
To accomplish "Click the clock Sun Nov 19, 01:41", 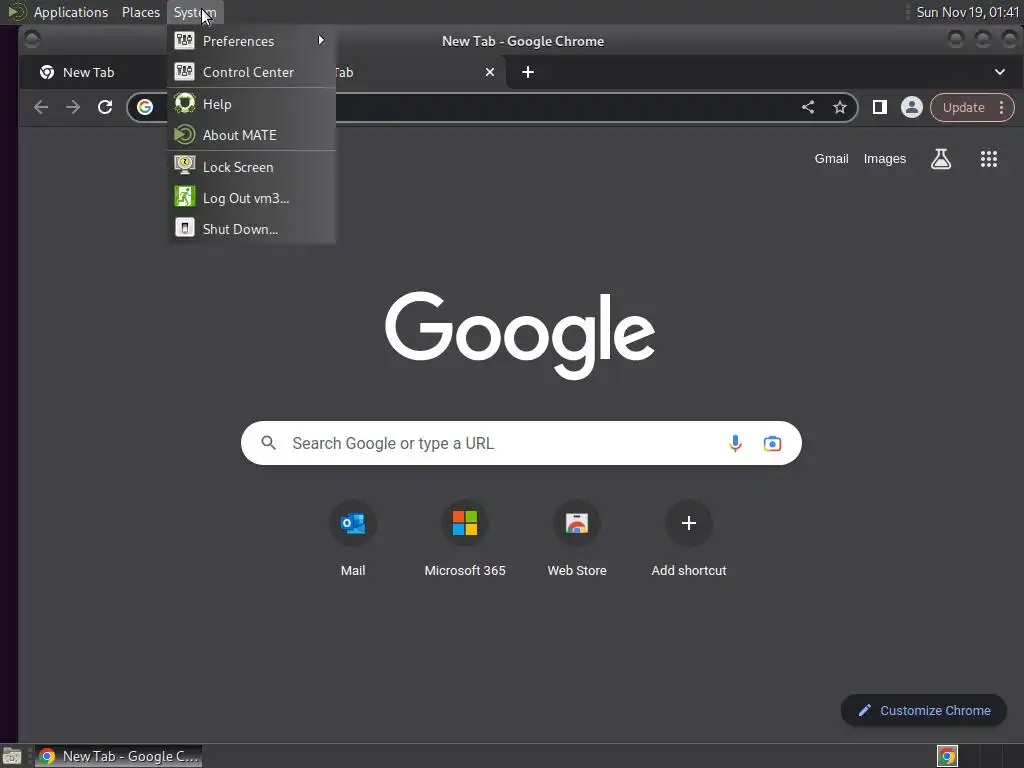I will pos(967,12).
